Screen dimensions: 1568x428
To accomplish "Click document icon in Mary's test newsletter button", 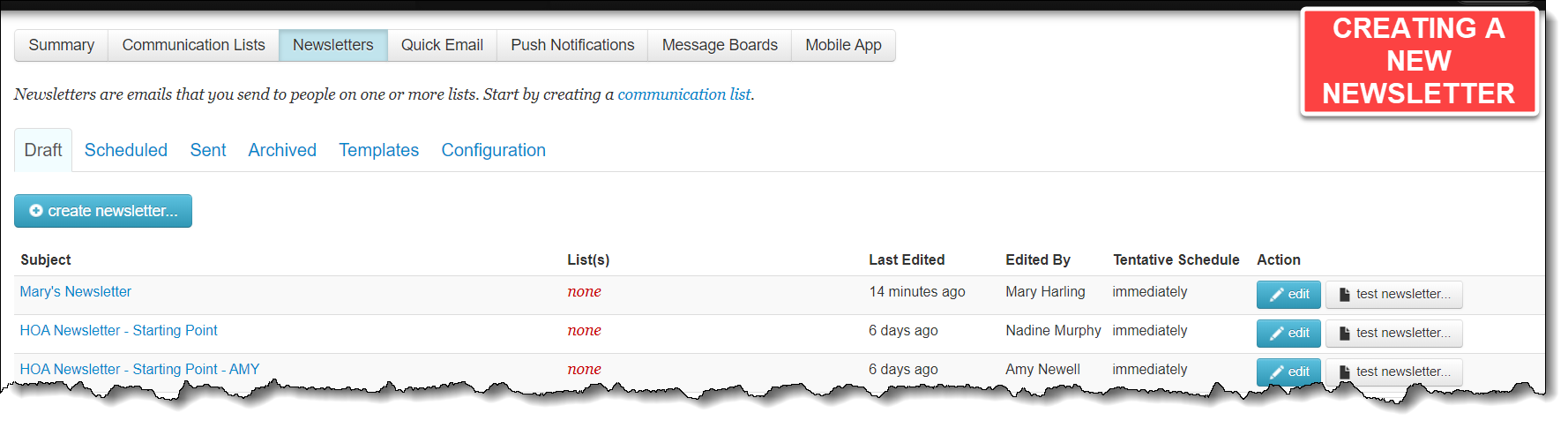I will coord(1345,295).
